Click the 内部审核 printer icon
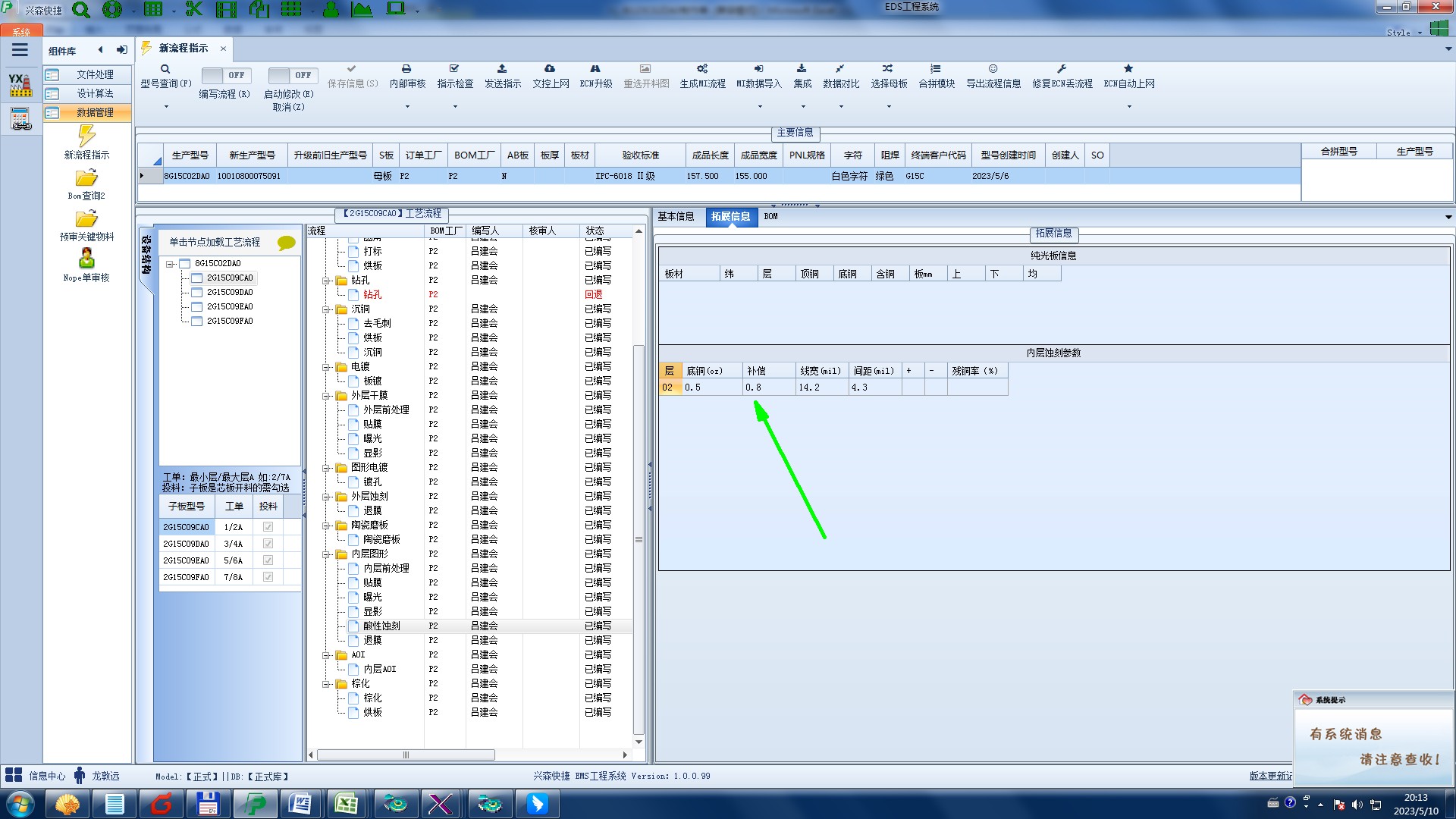This screenshot has width=1456, height=819. pyautogui.click(x=406, y=69)
